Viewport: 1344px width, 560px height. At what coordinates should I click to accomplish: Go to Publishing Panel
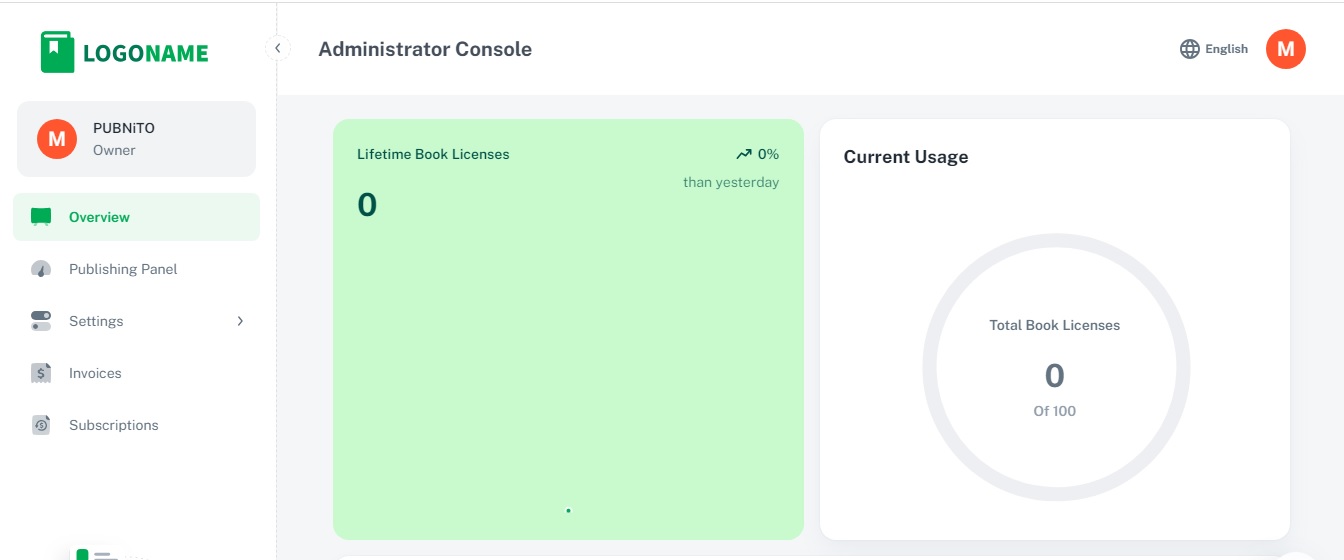(123, 269)
